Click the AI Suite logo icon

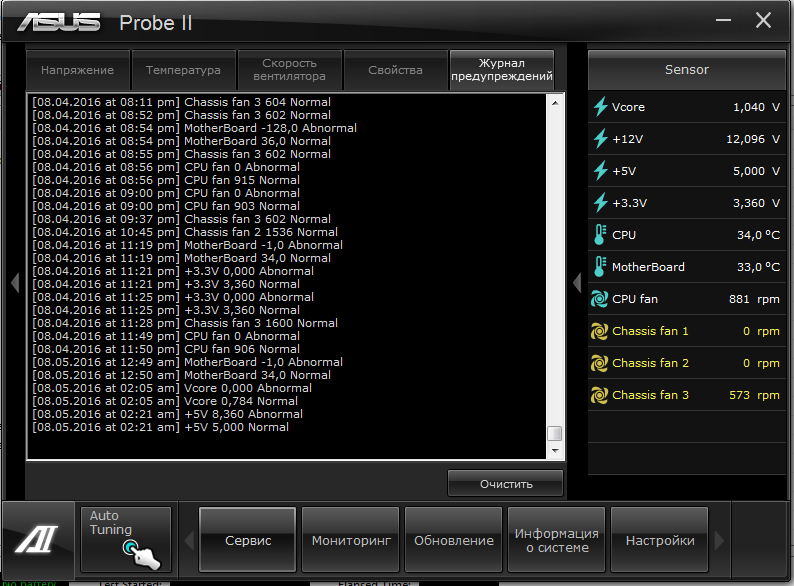[36, 539]
